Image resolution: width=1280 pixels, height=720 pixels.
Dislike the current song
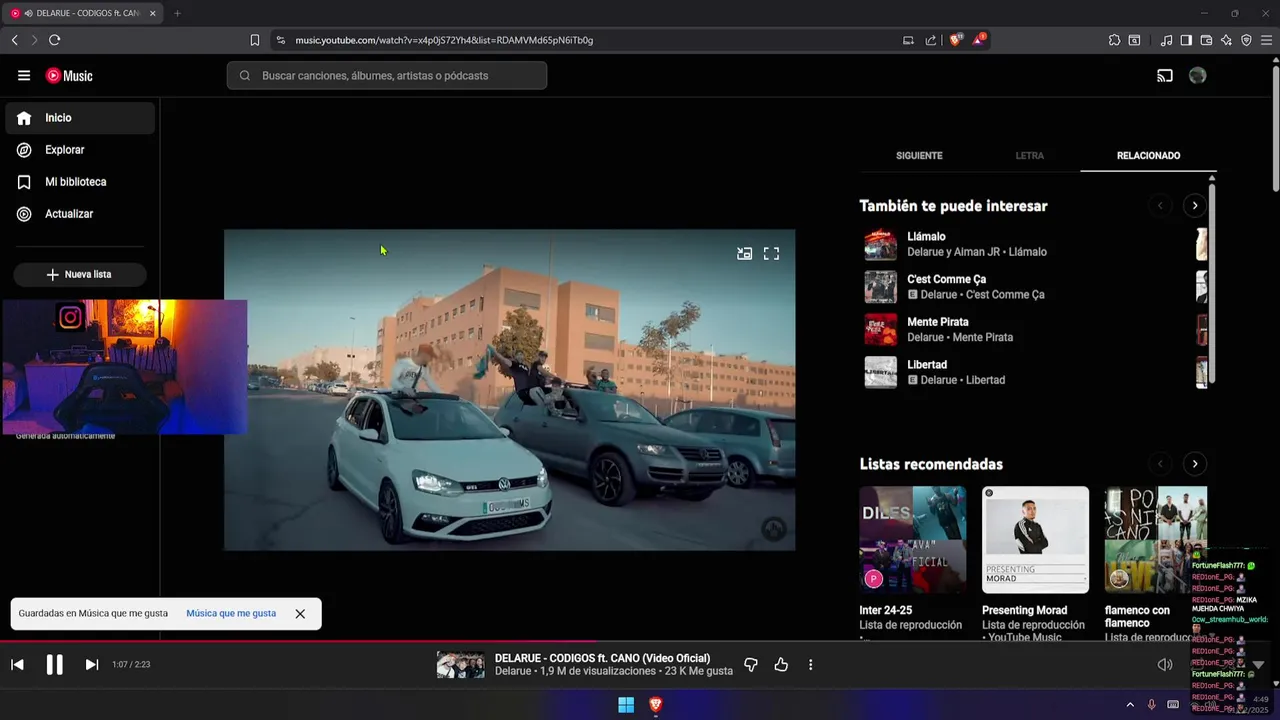tap(751, 665)
